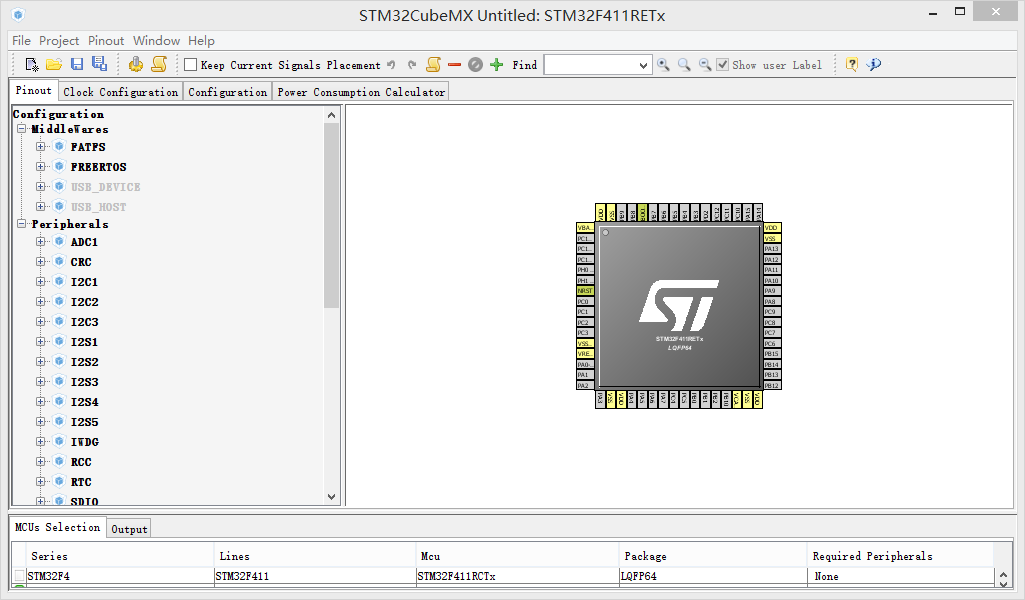Click the Save Project disk icon
Viewport: 1025px width, 600px height.
pos(77,64)
